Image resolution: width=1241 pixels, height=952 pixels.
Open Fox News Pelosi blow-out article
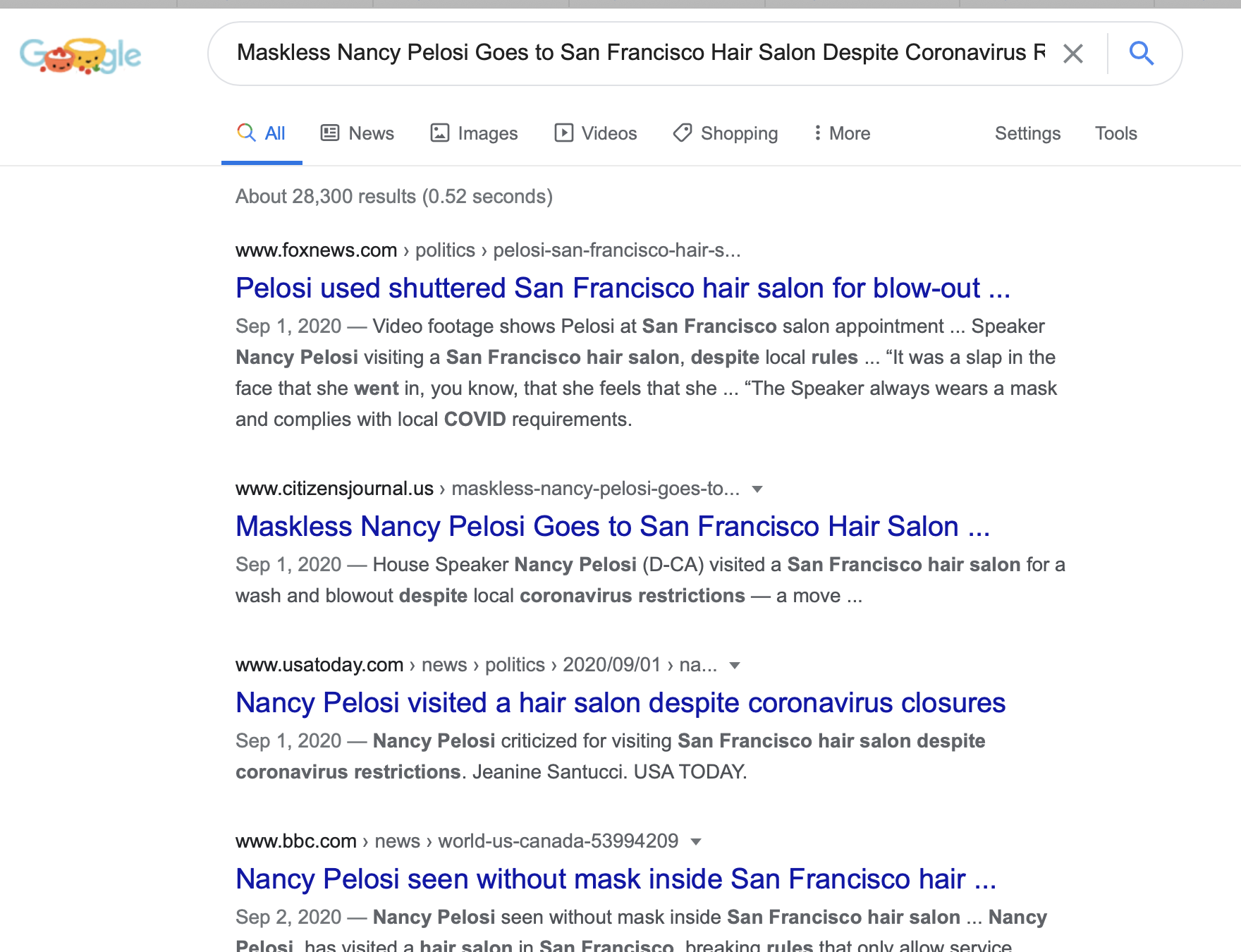click(623, 288)
